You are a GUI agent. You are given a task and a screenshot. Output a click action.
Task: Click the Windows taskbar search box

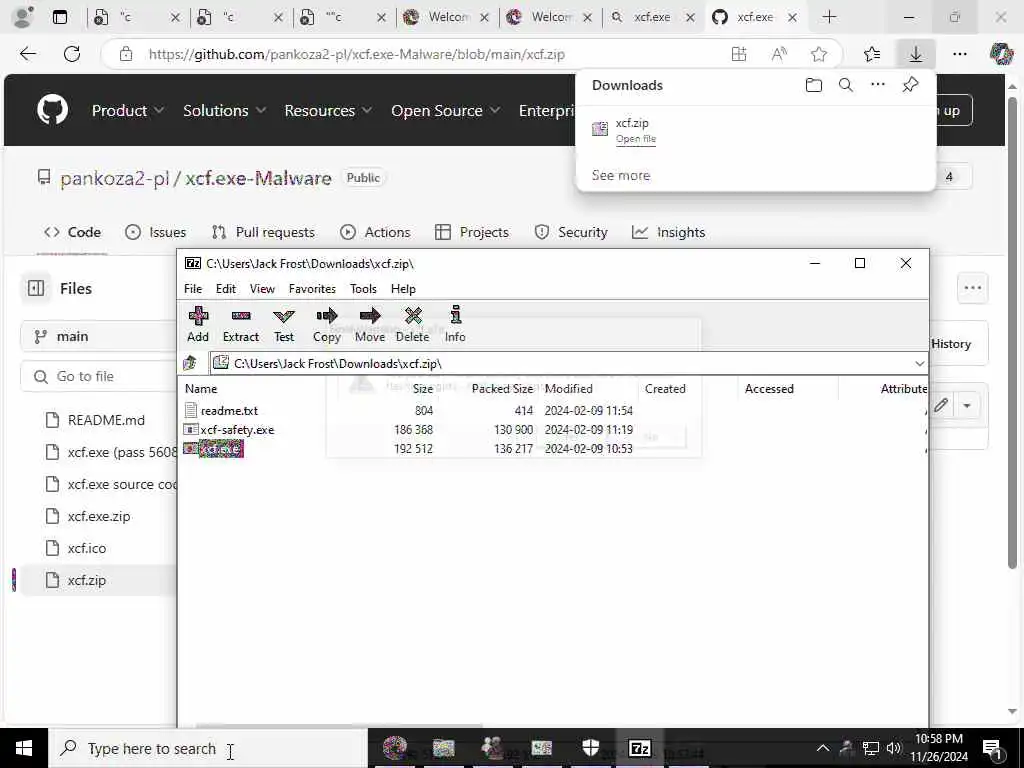tap(208, 748)
